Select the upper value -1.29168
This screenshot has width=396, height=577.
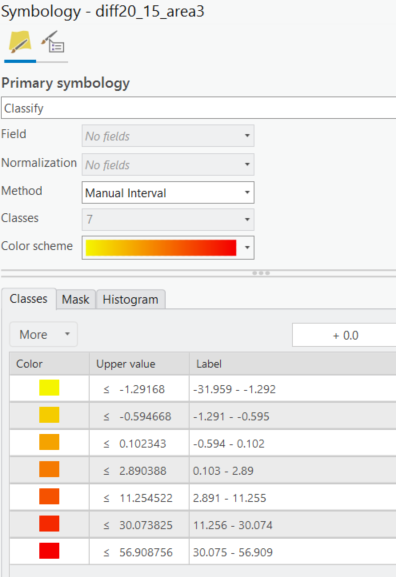(142, 389)
